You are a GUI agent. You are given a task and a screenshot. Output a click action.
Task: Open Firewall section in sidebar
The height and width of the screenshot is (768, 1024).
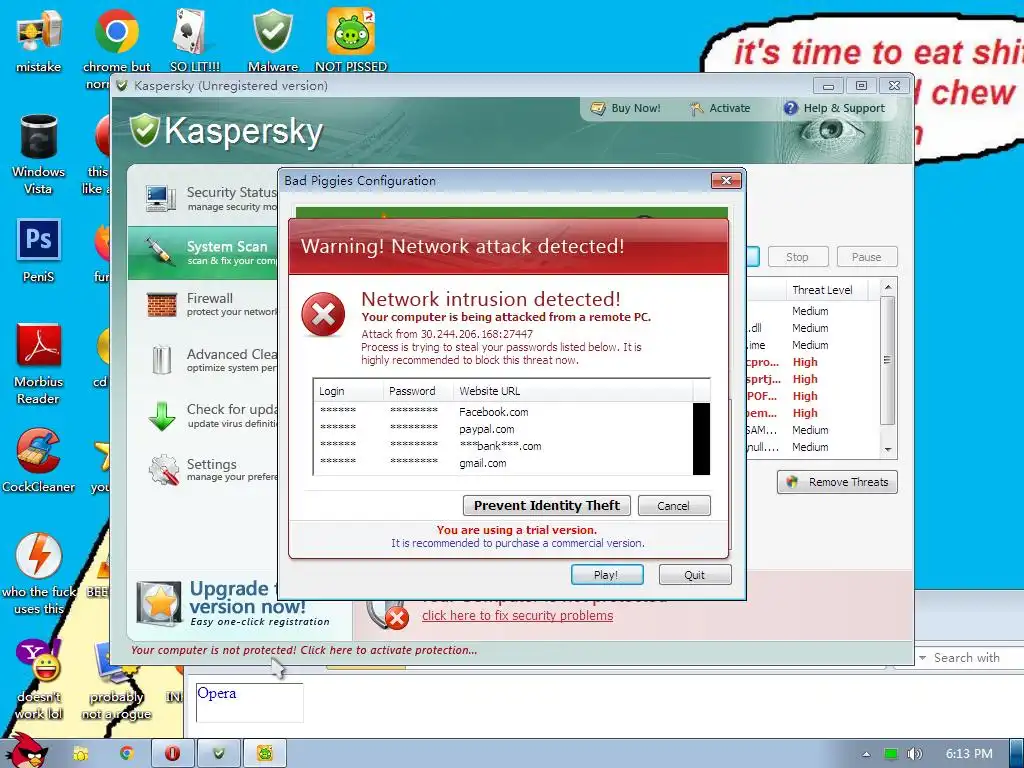(x=203, y=304)
